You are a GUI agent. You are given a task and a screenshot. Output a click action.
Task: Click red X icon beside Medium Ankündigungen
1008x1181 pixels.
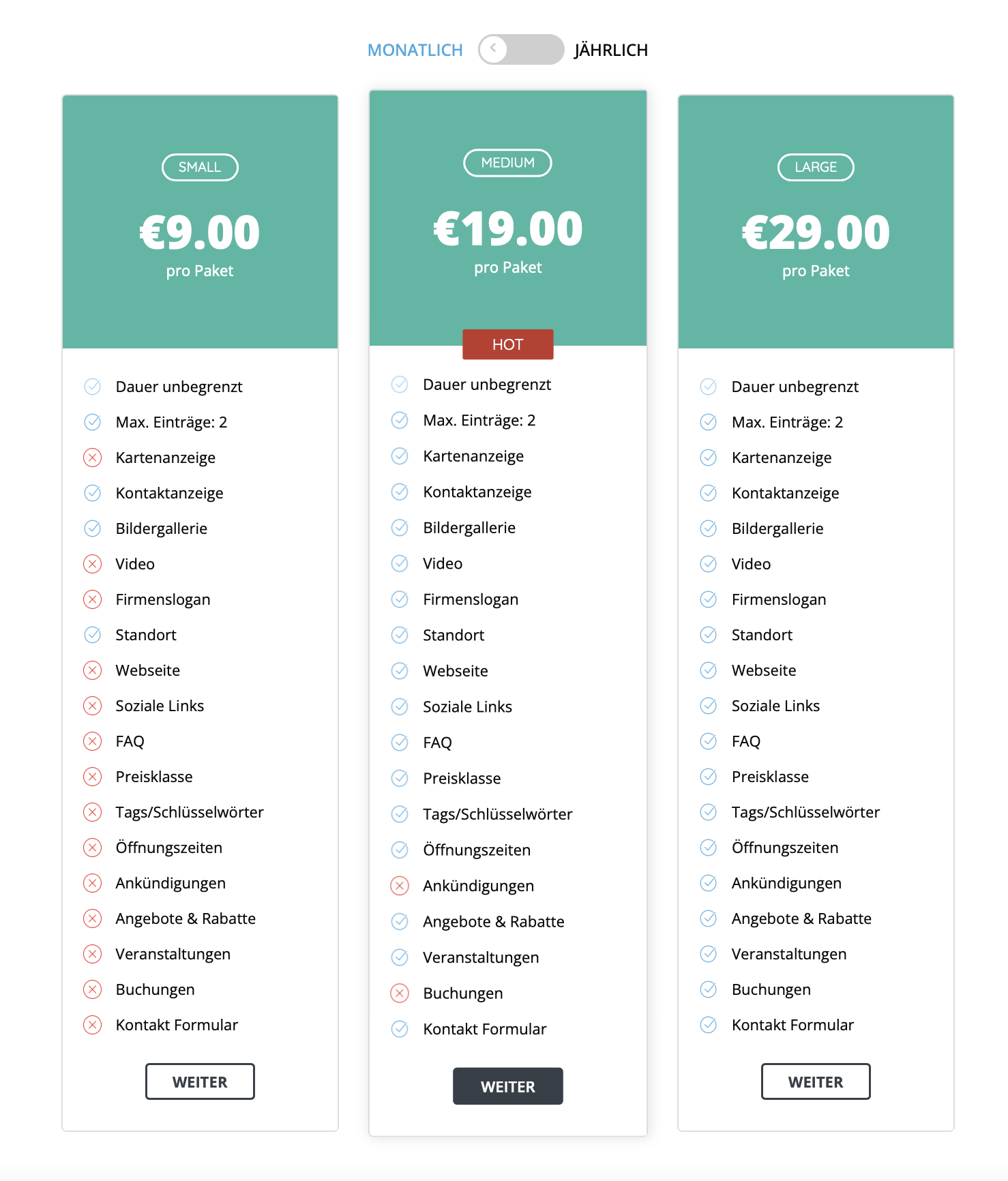400,886
